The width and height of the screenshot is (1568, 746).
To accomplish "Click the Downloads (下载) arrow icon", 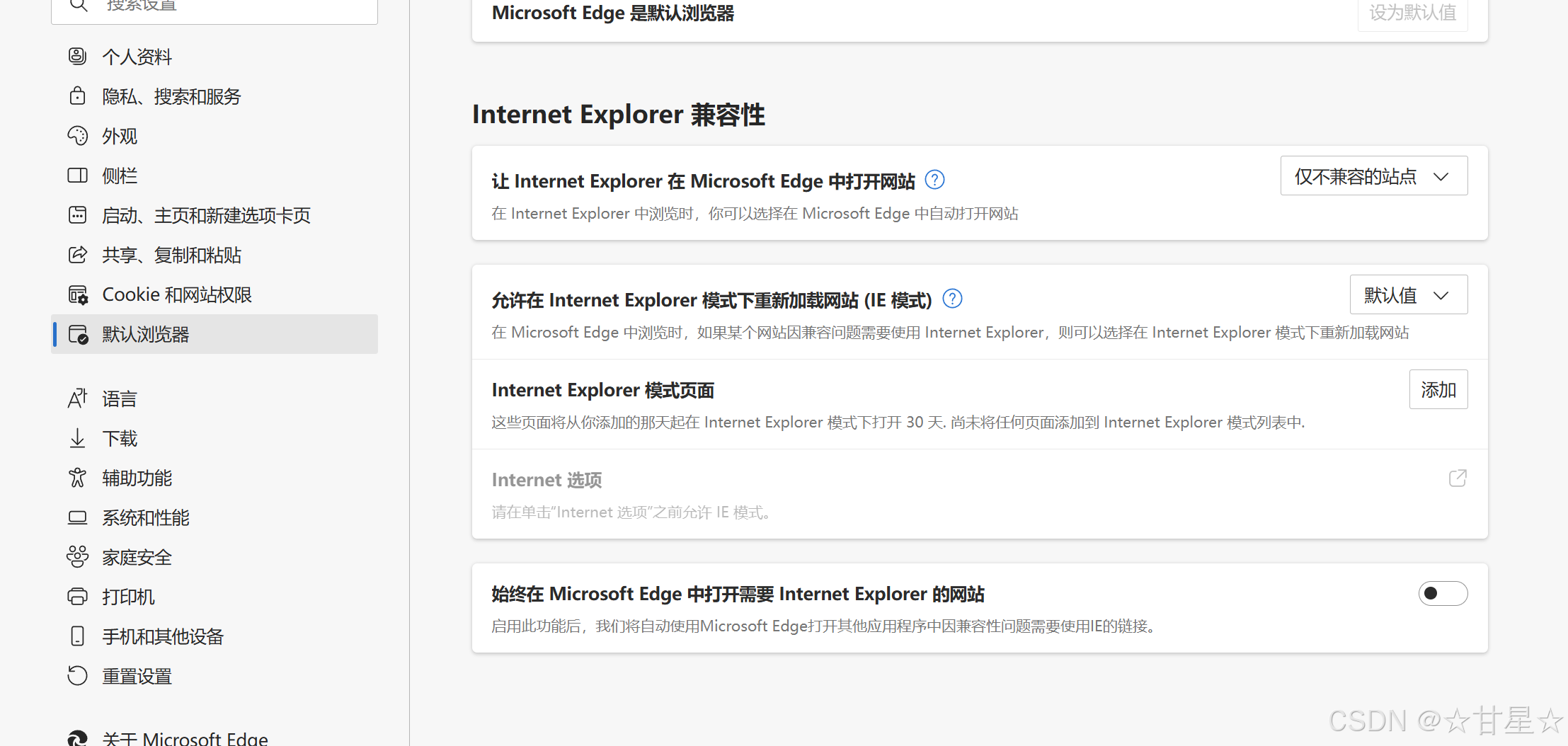I will pyautogui.click(x=78, y=438).
